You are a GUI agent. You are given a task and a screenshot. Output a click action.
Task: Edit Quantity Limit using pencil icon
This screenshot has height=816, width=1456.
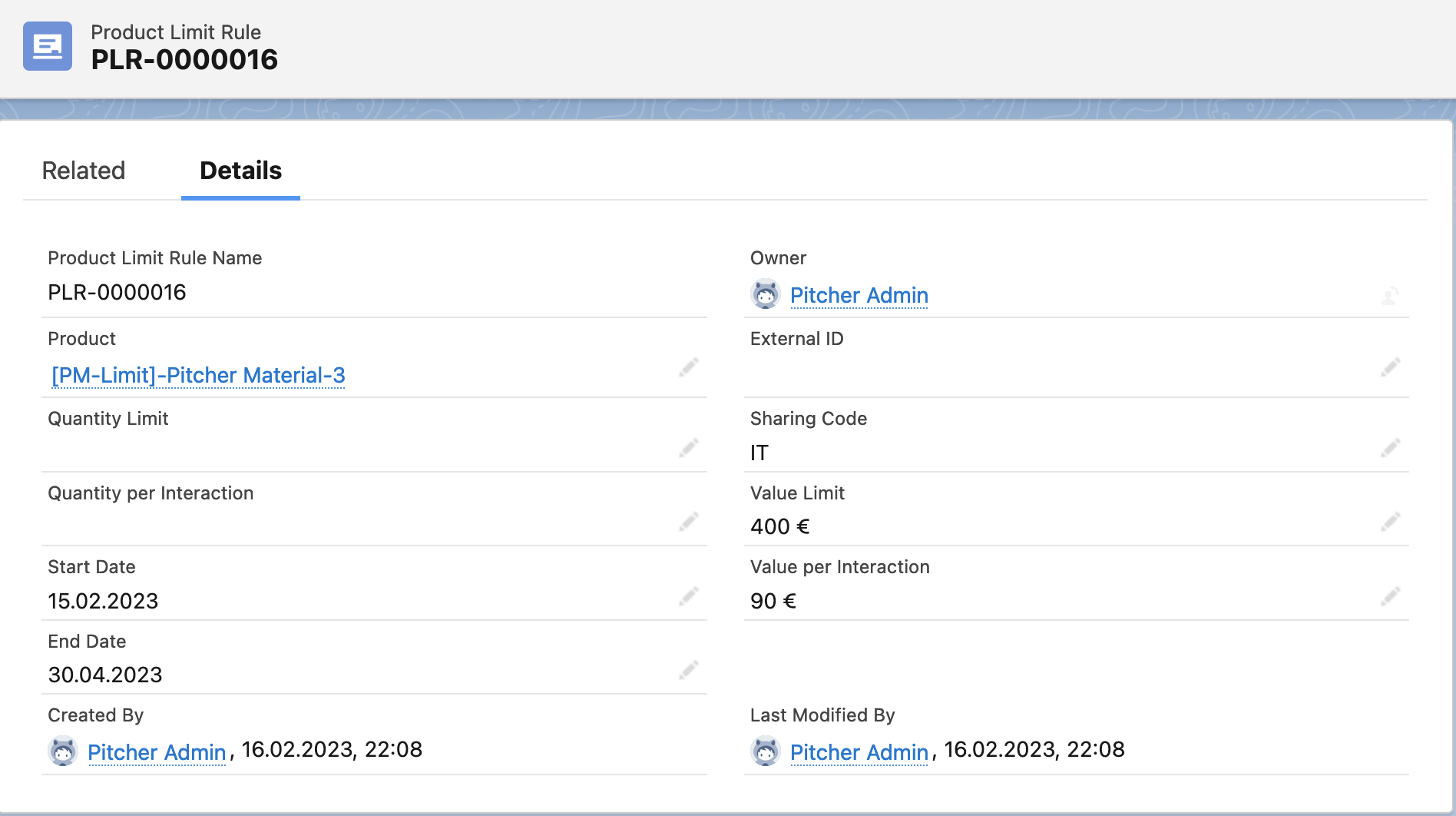[x=689, y=448]
